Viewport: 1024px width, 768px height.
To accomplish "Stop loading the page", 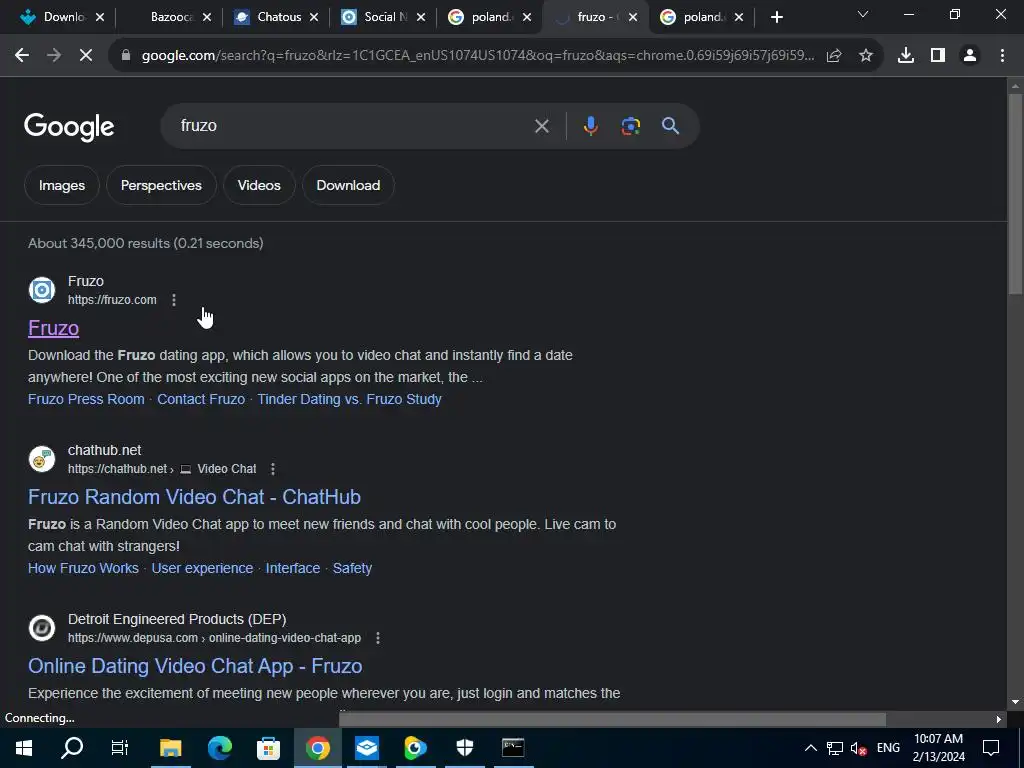I will coord(86,56).
